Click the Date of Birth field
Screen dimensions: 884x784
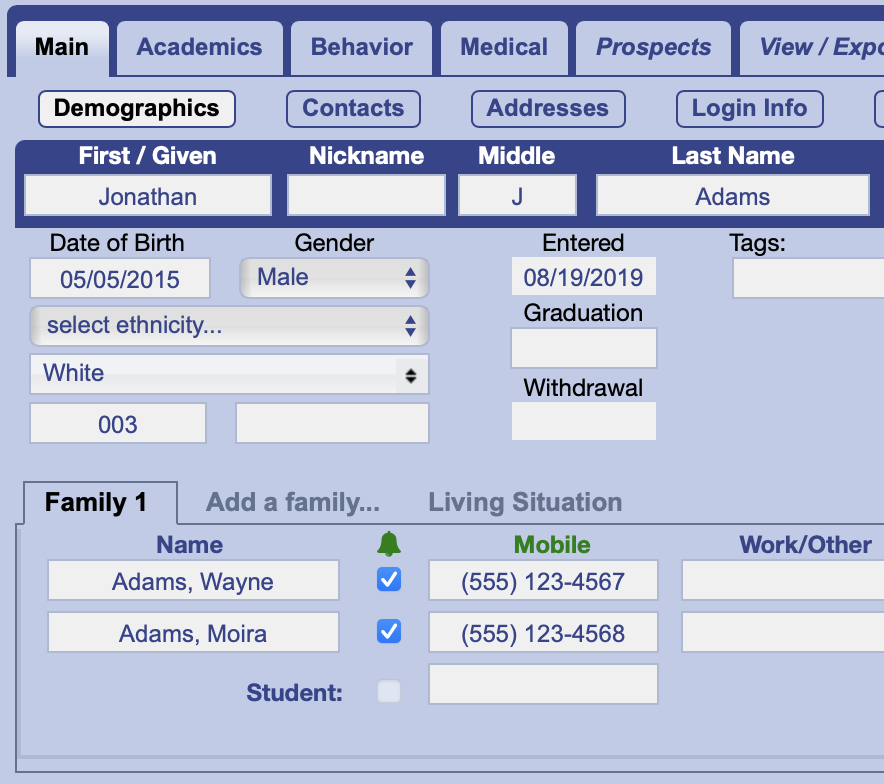120,279
